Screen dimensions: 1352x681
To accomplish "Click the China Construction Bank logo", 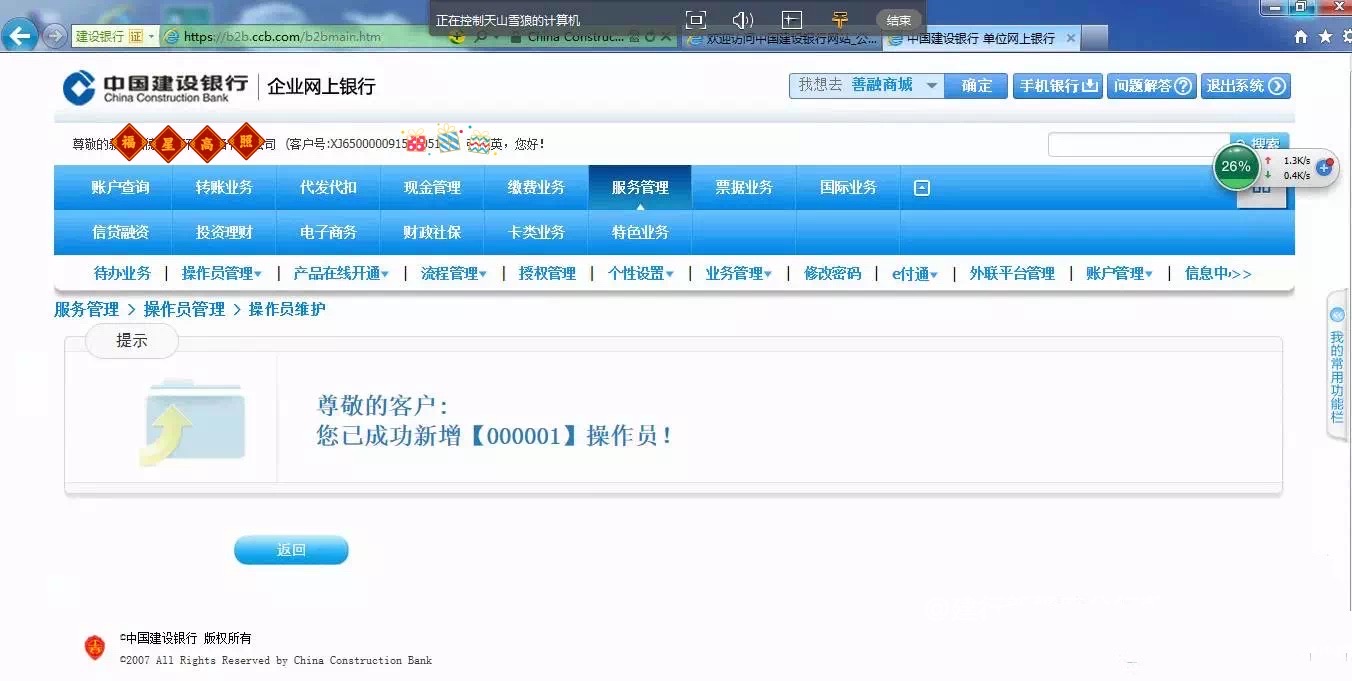I will [155, 87].
